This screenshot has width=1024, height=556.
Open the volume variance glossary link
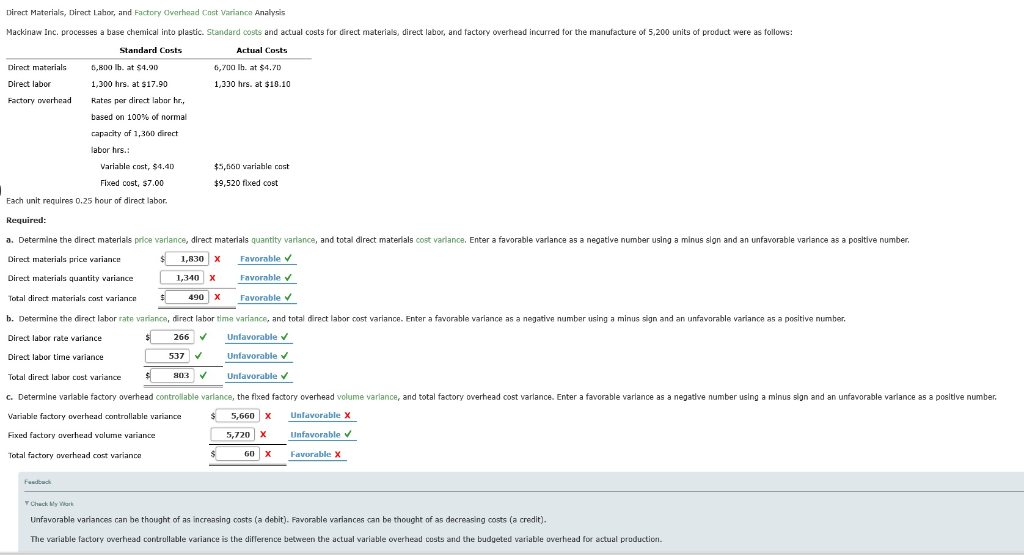[368, 397]
